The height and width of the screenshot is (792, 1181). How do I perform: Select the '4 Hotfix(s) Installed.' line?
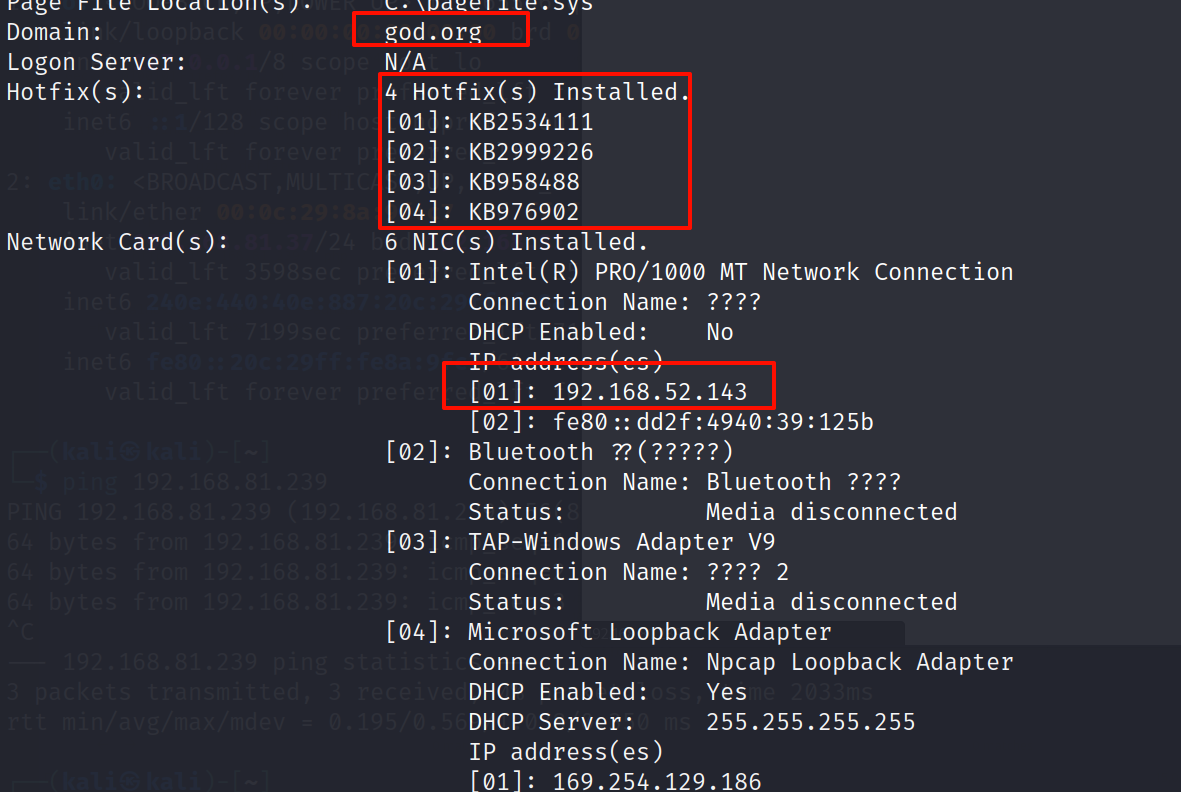click(x=537, y=92)
